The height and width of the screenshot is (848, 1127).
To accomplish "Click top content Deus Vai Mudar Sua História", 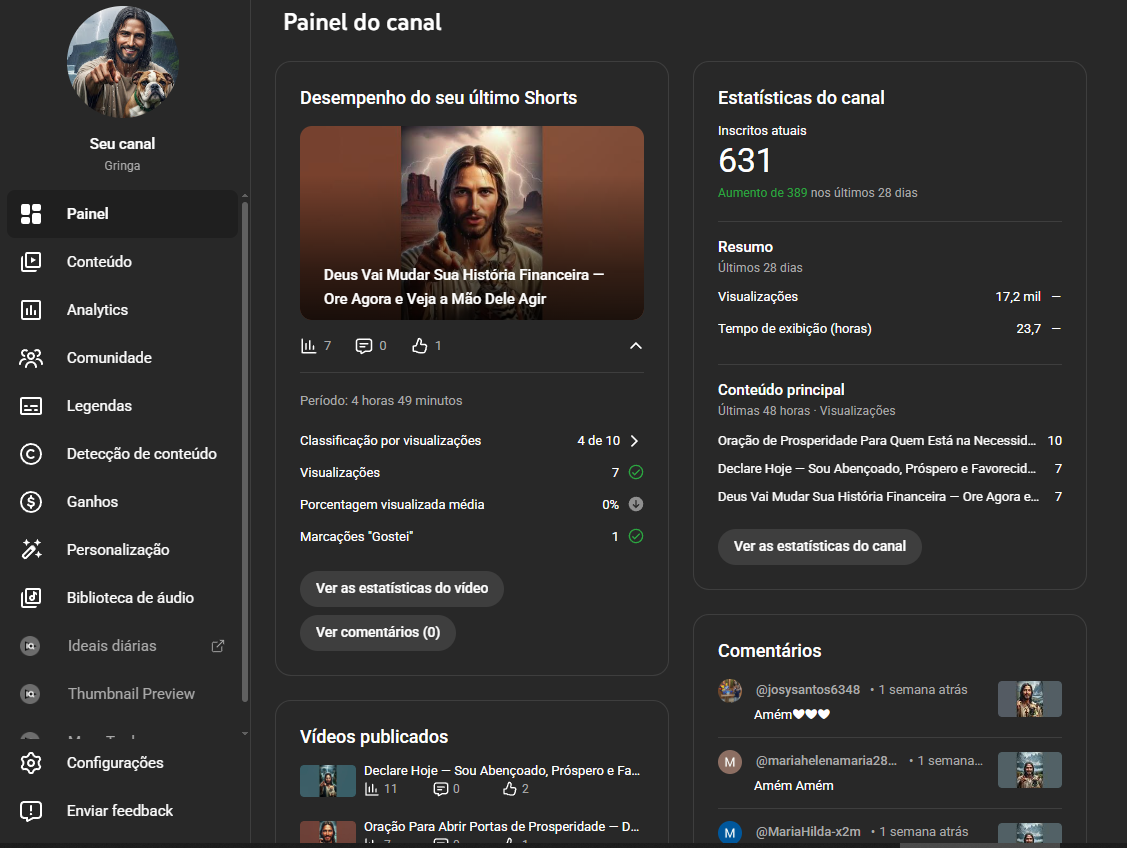I will [878, 497].
